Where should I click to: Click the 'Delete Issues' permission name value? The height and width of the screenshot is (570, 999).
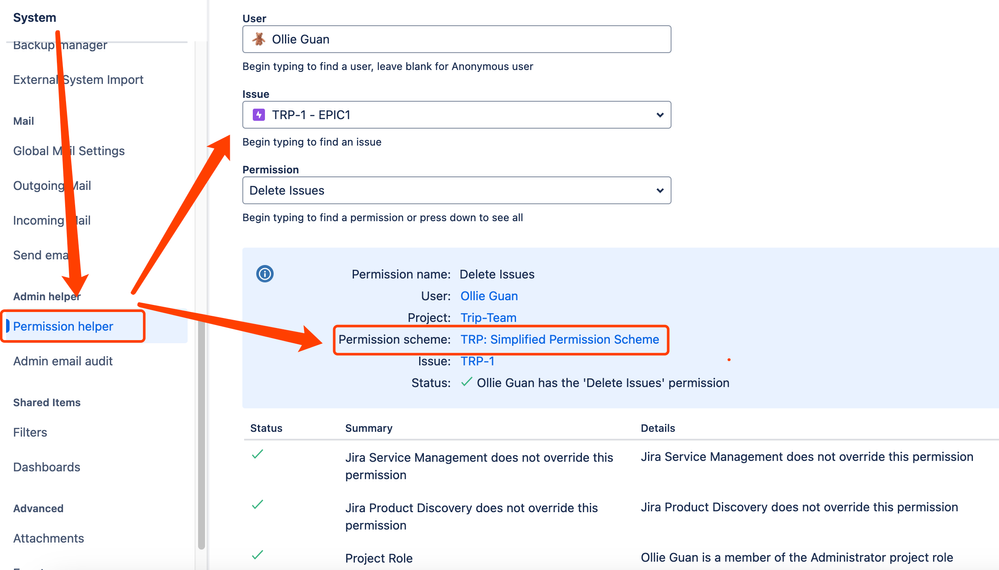click(x=497, y=274)
